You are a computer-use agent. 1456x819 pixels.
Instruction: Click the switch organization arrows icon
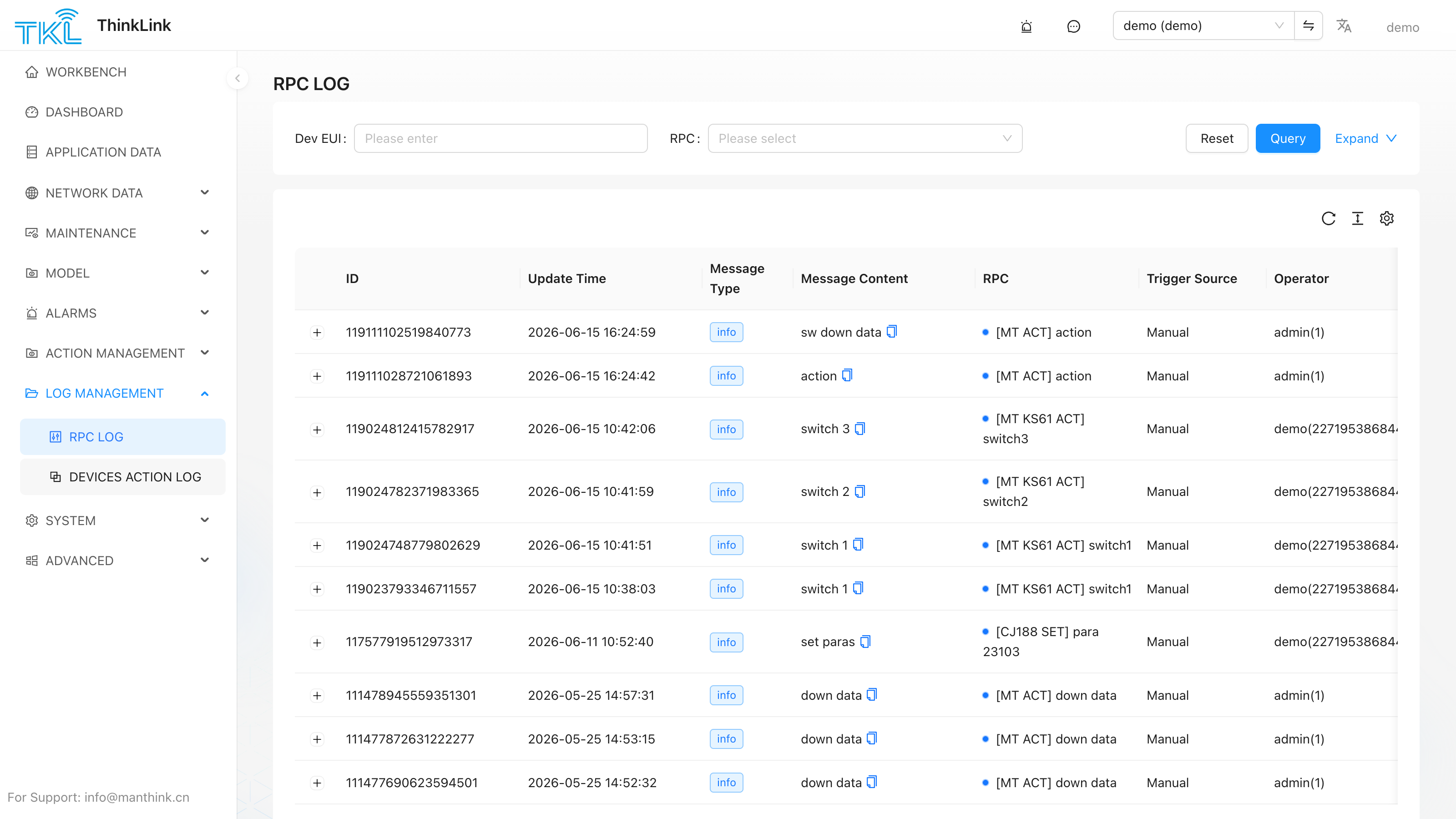pyautogui.click(x=1309, y=25)
